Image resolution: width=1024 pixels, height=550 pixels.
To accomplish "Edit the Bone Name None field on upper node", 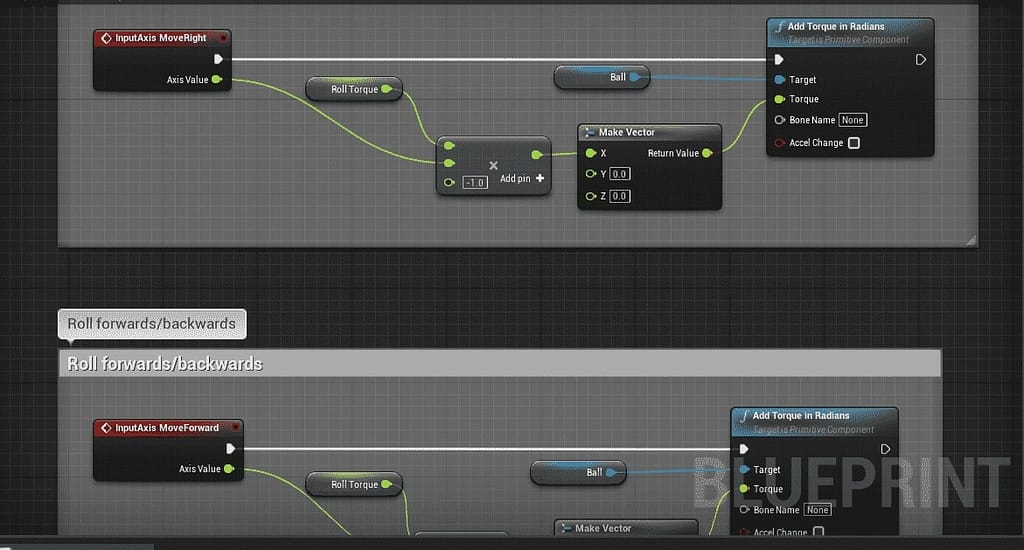I will pos(853,120).
